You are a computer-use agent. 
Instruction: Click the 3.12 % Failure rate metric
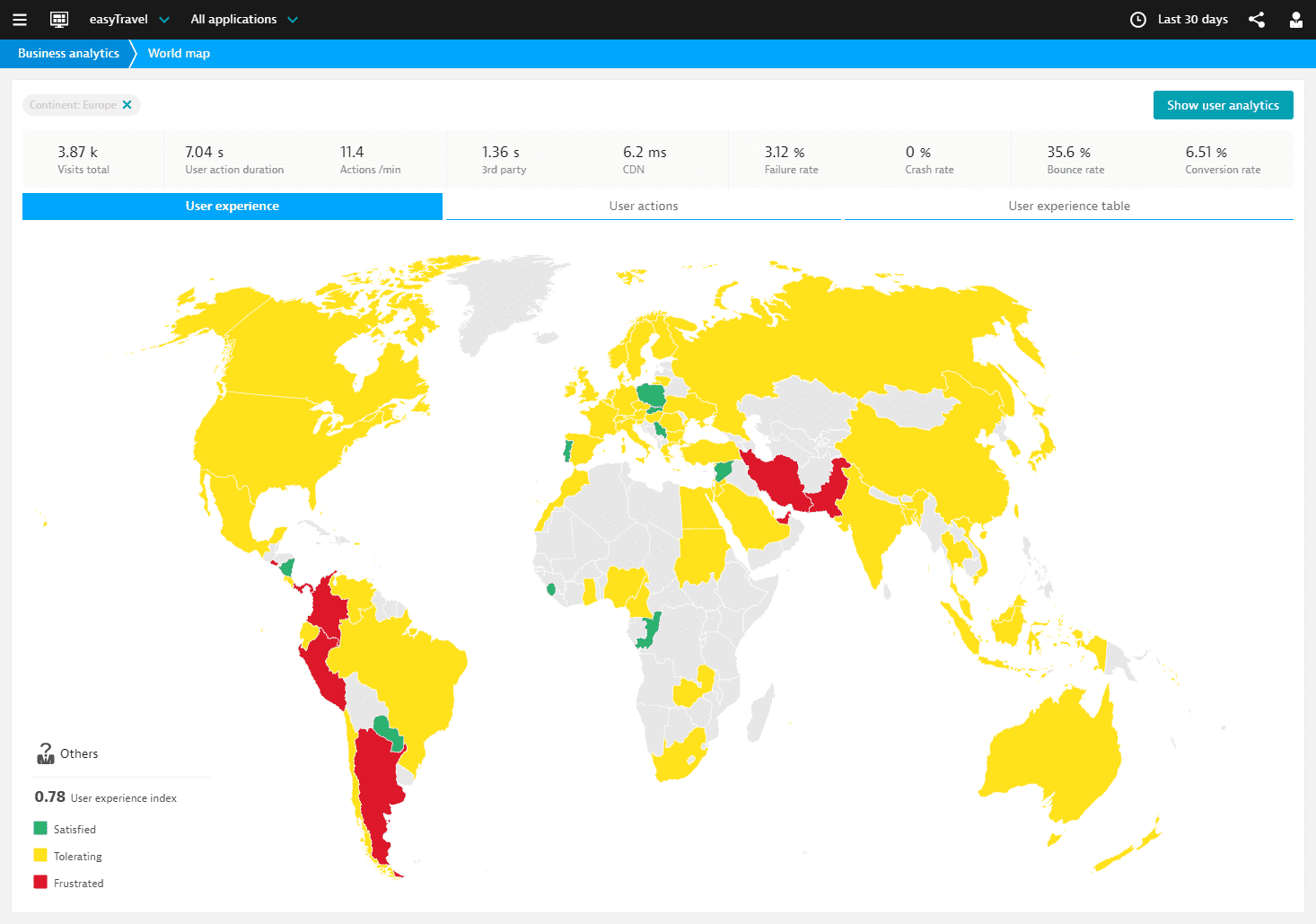791,160
